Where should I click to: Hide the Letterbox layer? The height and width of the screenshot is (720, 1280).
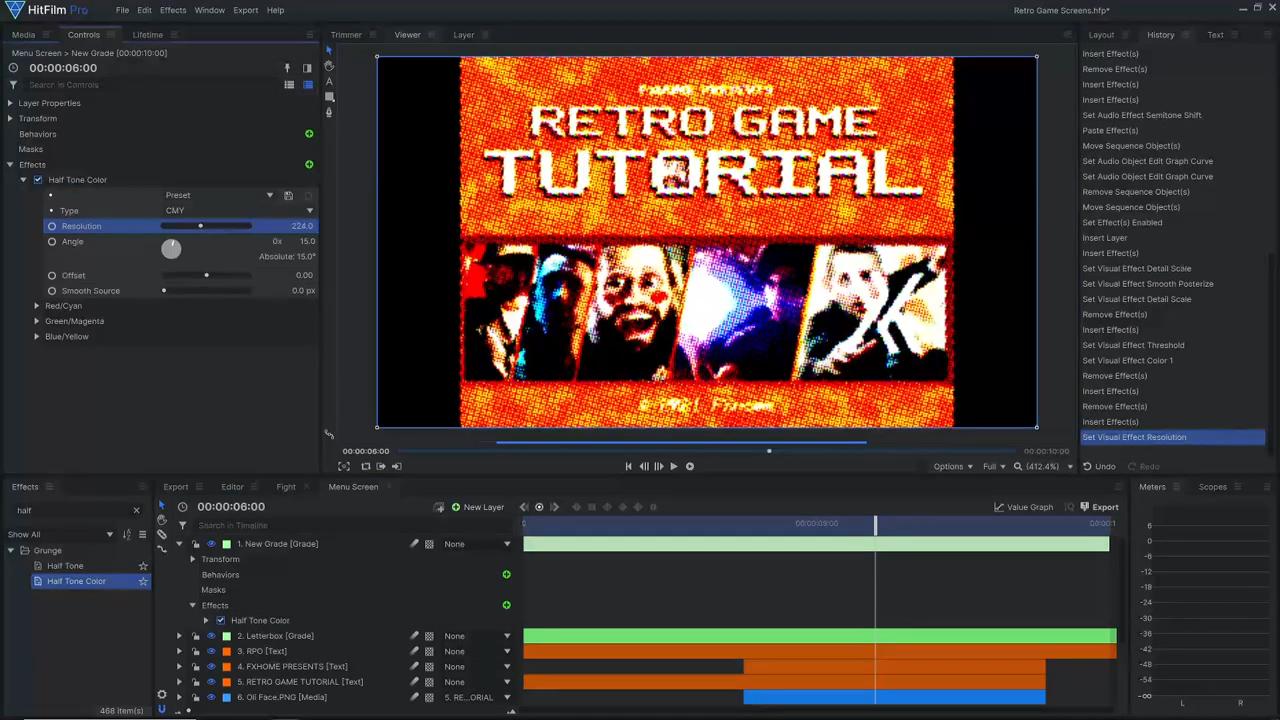pos(211,636)
